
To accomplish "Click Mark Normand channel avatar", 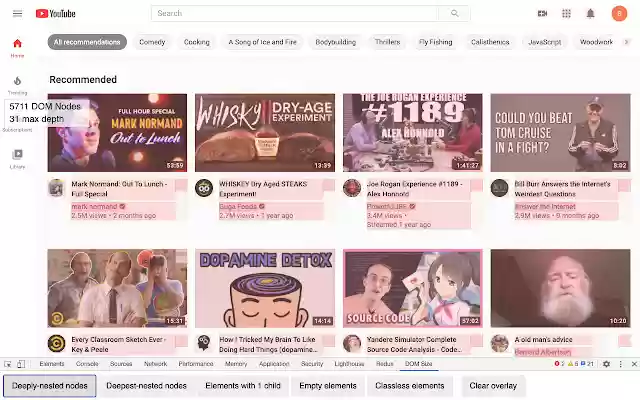I will (56, 188).
